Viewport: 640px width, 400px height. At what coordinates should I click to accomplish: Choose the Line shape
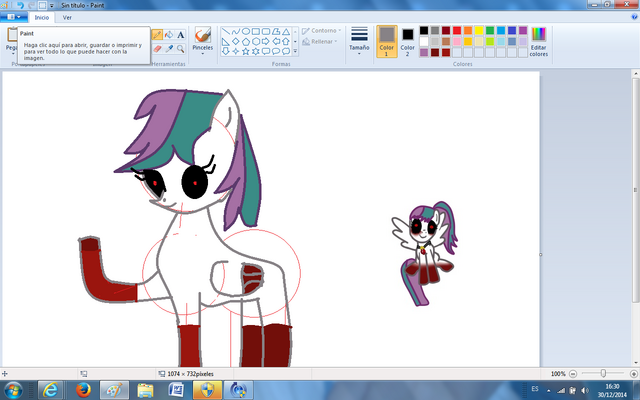226,31
